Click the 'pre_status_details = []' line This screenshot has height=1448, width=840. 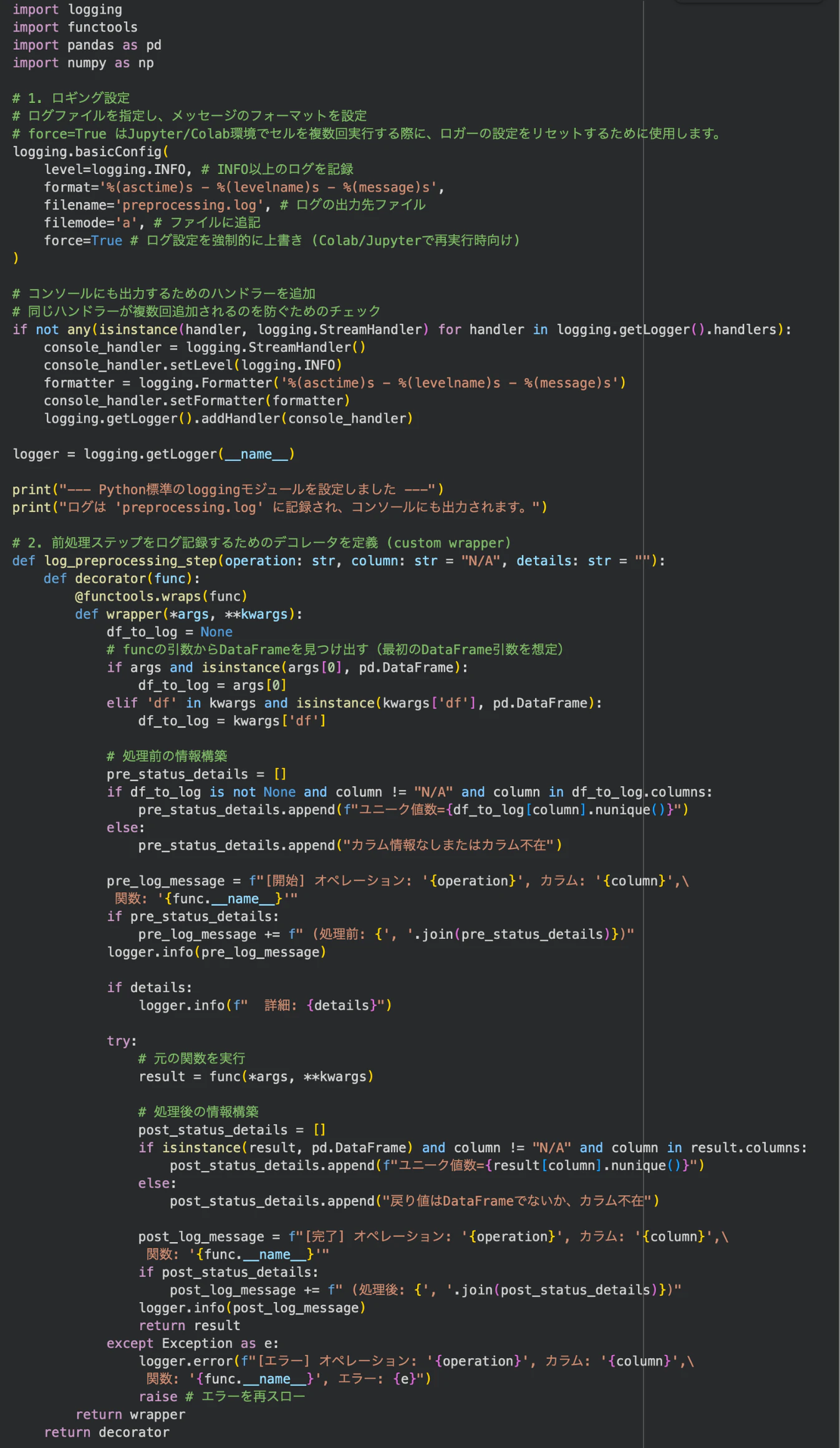coord(196,774)
